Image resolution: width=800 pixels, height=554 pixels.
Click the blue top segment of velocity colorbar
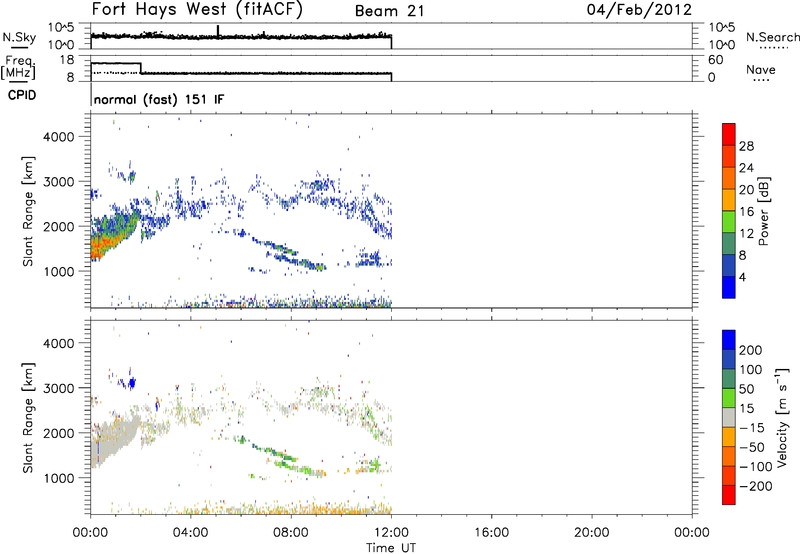point(729,340)
